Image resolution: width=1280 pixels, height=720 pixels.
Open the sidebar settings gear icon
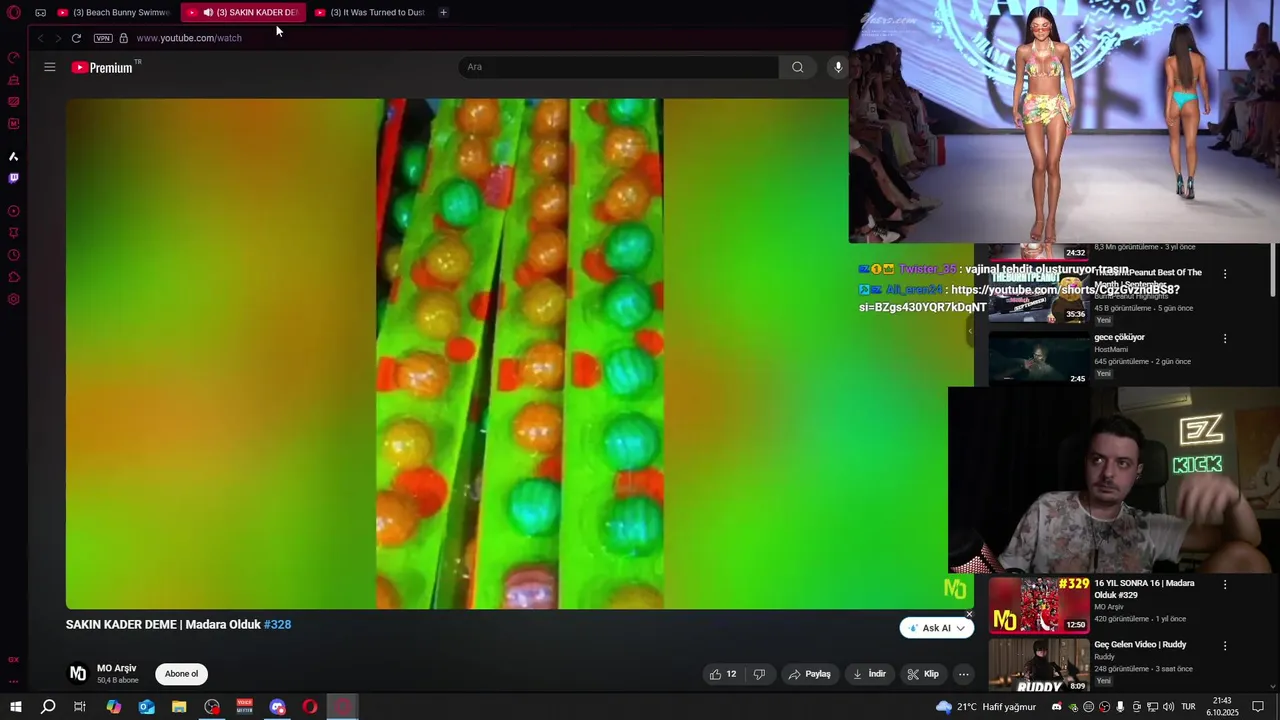(14, 299)
